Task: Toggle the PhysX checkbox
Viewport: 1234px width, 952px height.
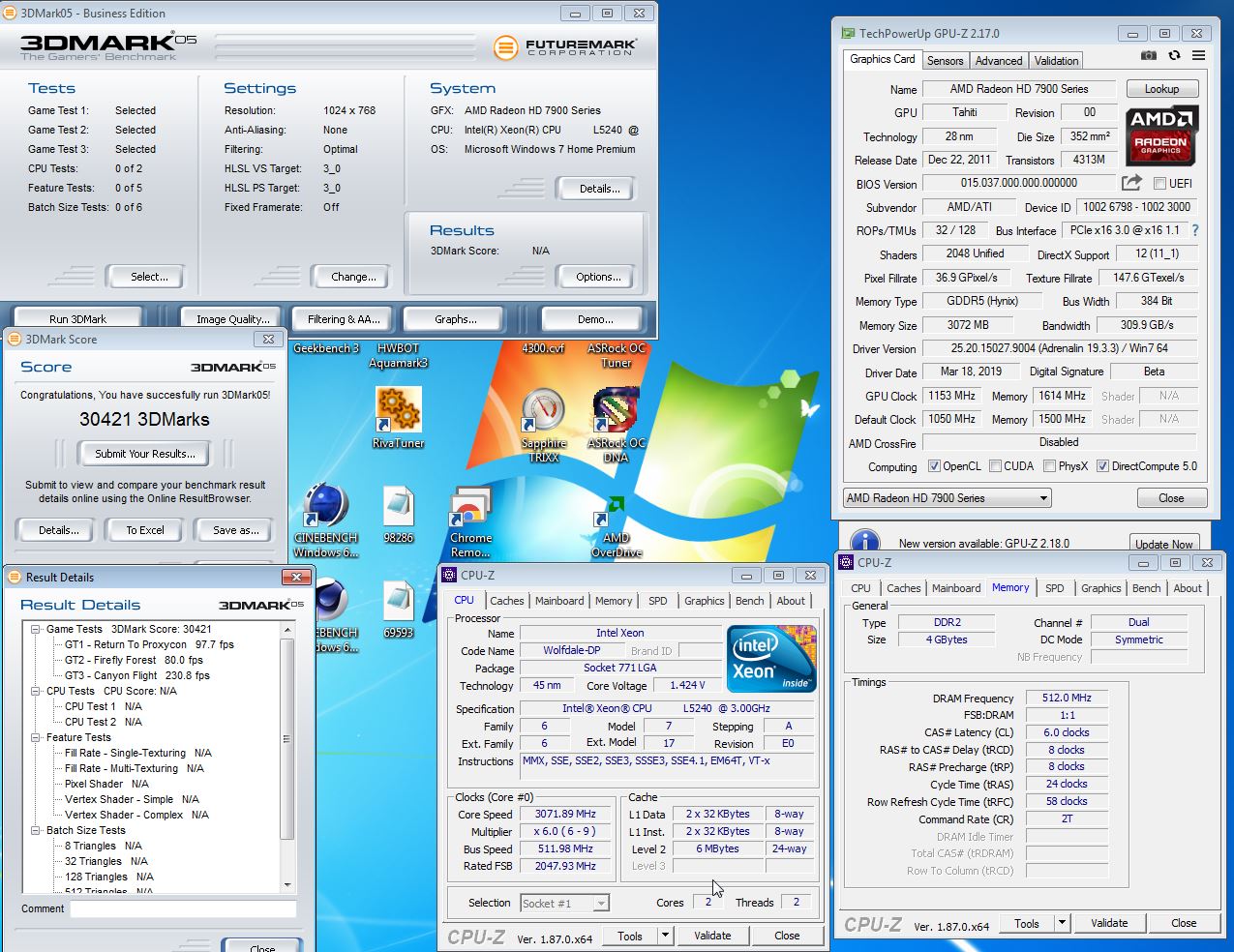Action: pos(1049,466)
